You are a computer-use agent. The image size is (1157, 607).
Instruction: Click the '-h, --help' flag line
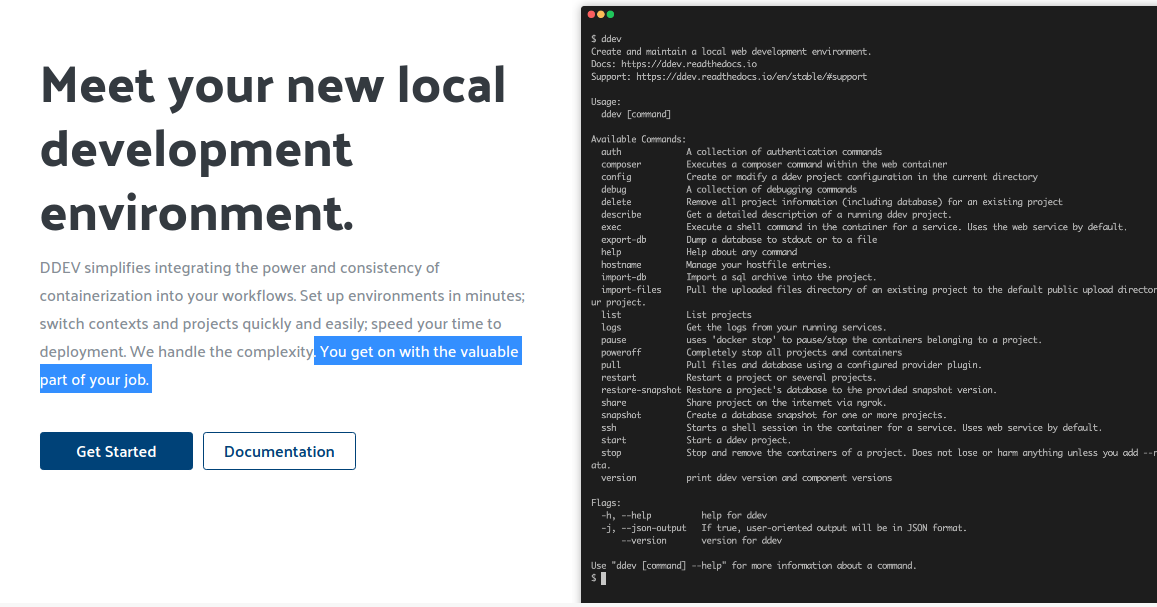684,515
